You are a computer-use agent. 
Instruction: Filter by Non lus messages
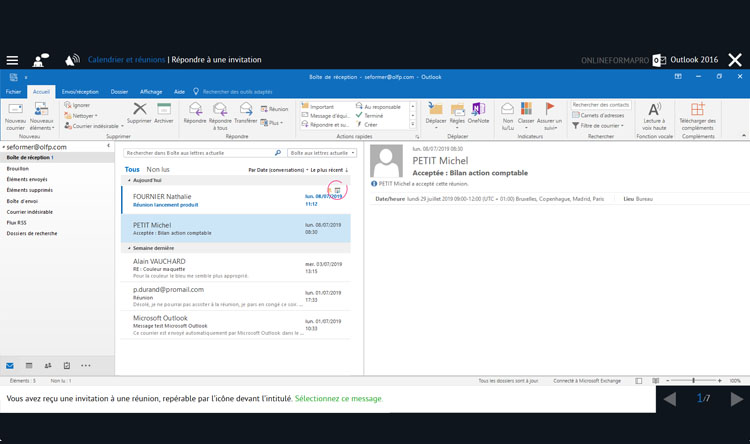158,169
